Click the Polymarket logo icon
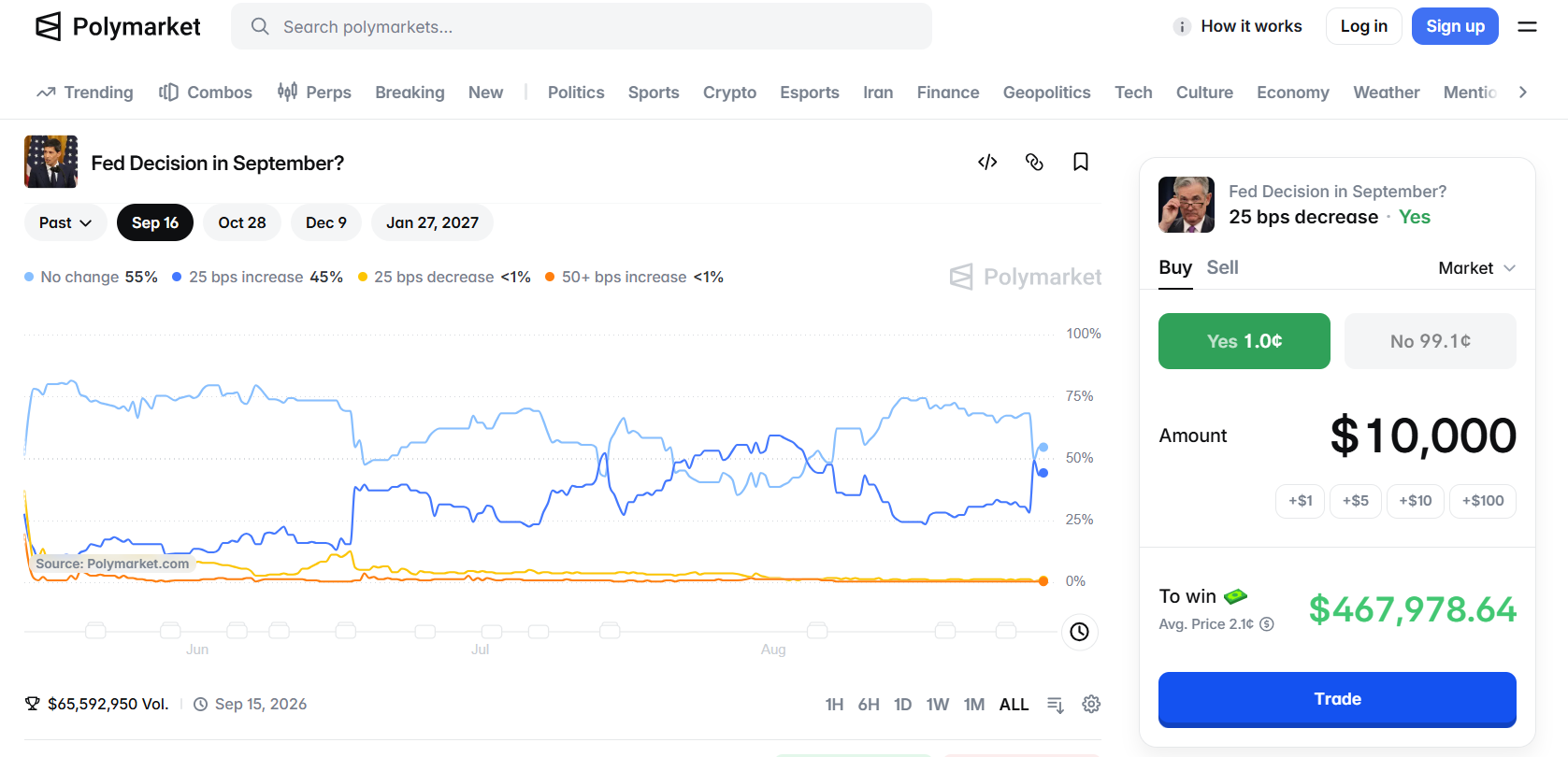 [48, 26]
